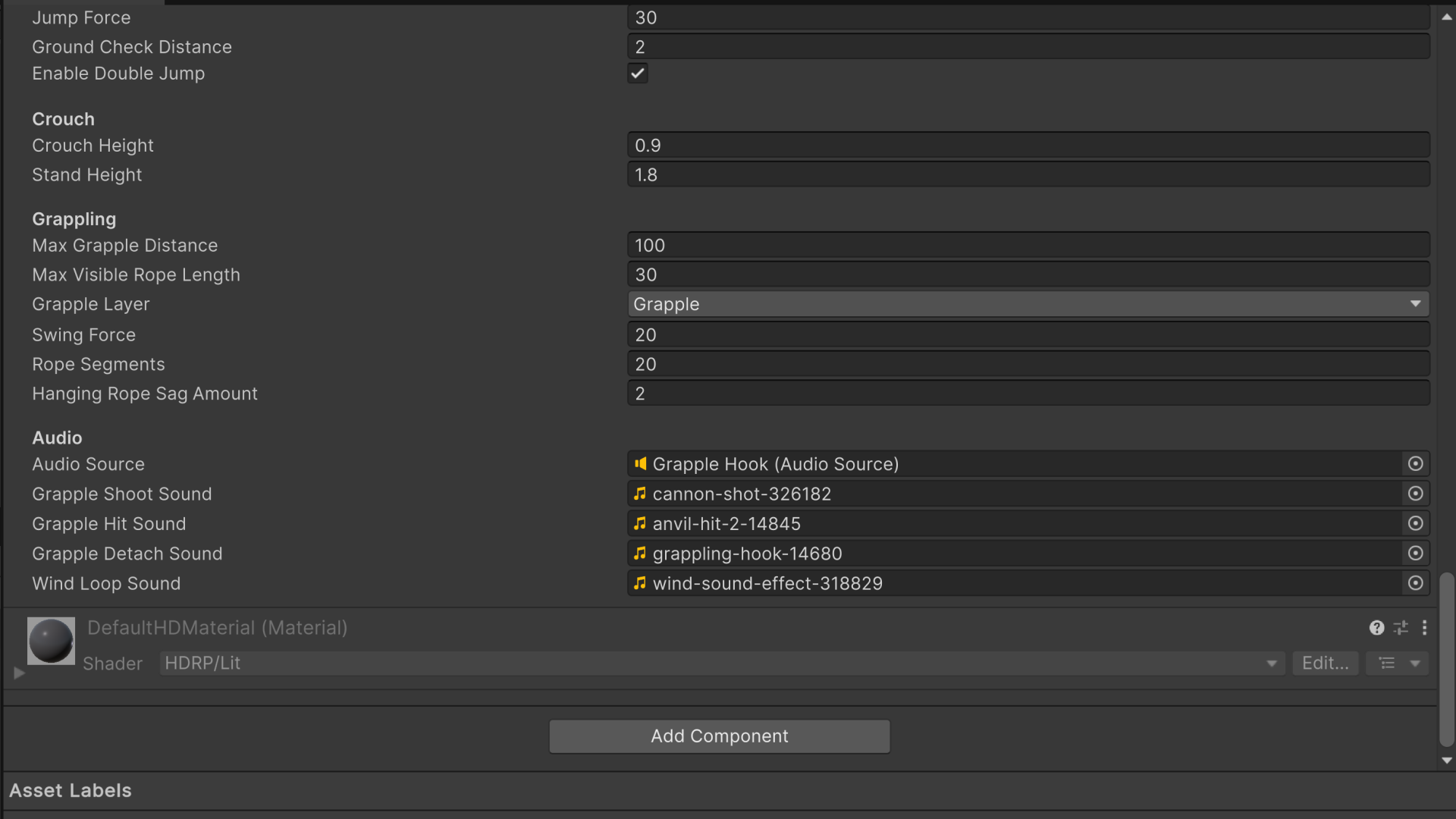Click the Grapple Shoot Sound label
This screenshot has width=1456, height=819.
coord(122,494)
